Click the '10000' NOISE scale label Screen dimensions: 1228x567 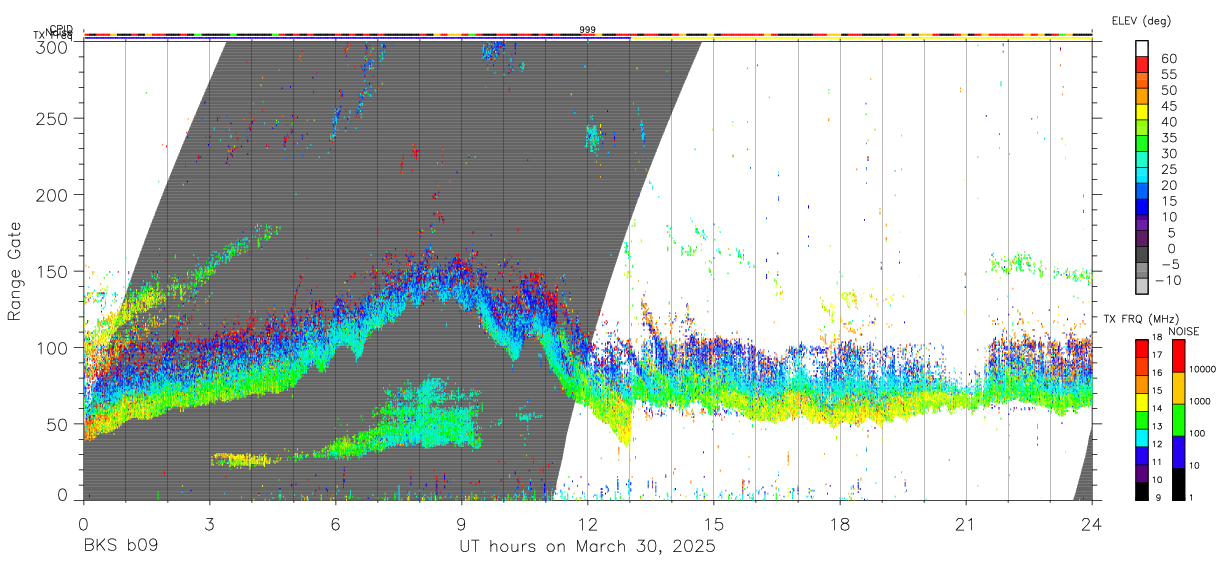1205,369
